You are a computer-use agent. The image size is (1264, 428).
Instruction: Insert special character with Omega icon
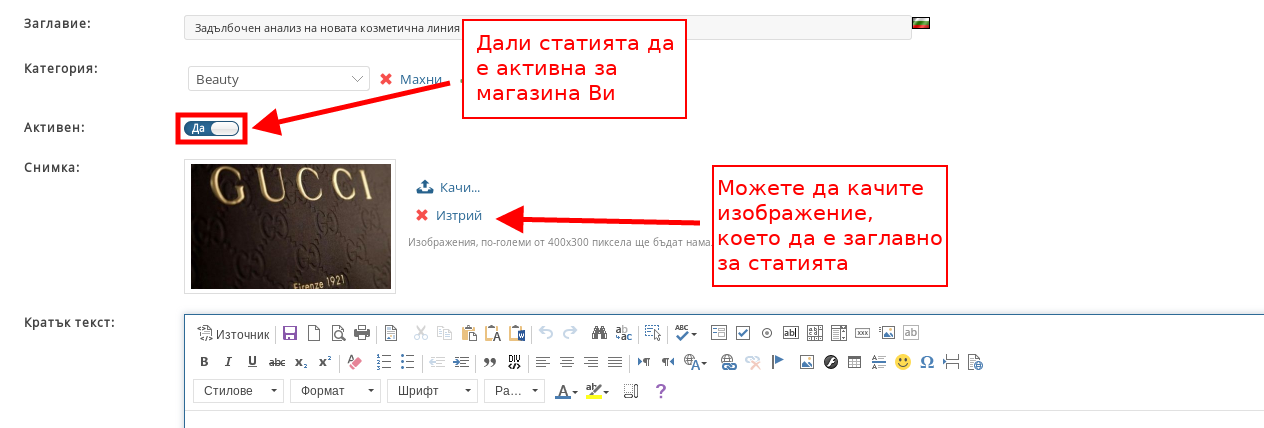tap(927, 362)
